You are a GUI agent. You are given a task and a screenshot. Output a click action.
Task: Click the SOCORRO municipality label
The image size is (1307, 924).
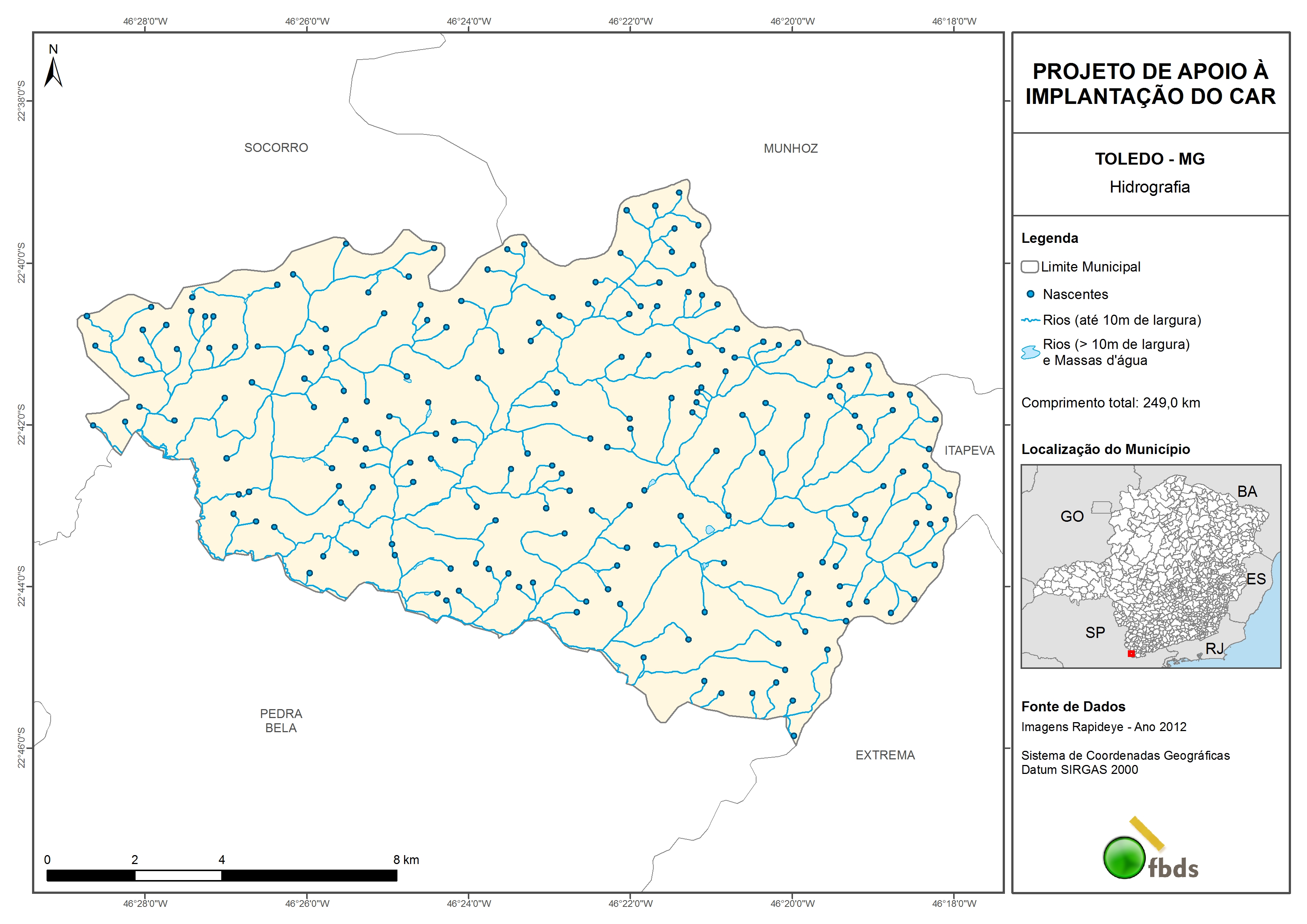coord(276,148)
